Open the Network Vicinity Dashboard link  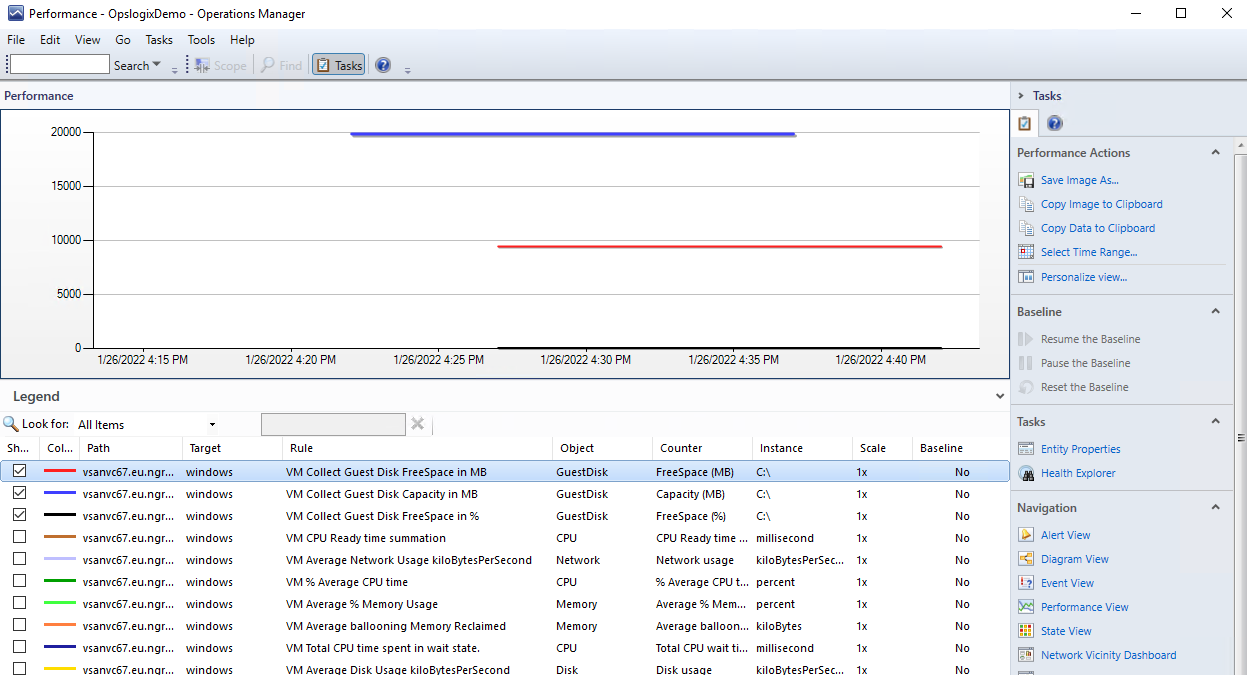tap(1108, 656)
